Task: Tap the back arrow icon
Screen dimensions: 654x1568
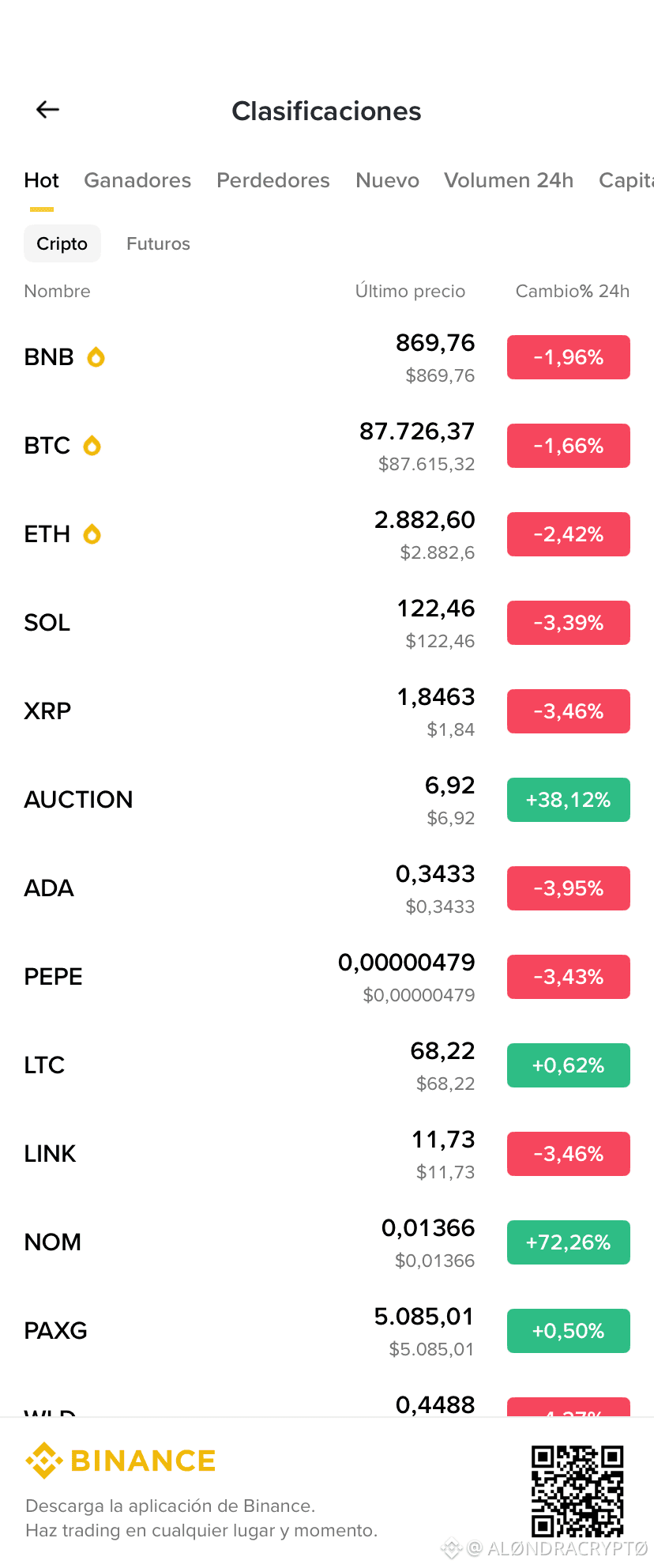Action: (x=48, y=110)
